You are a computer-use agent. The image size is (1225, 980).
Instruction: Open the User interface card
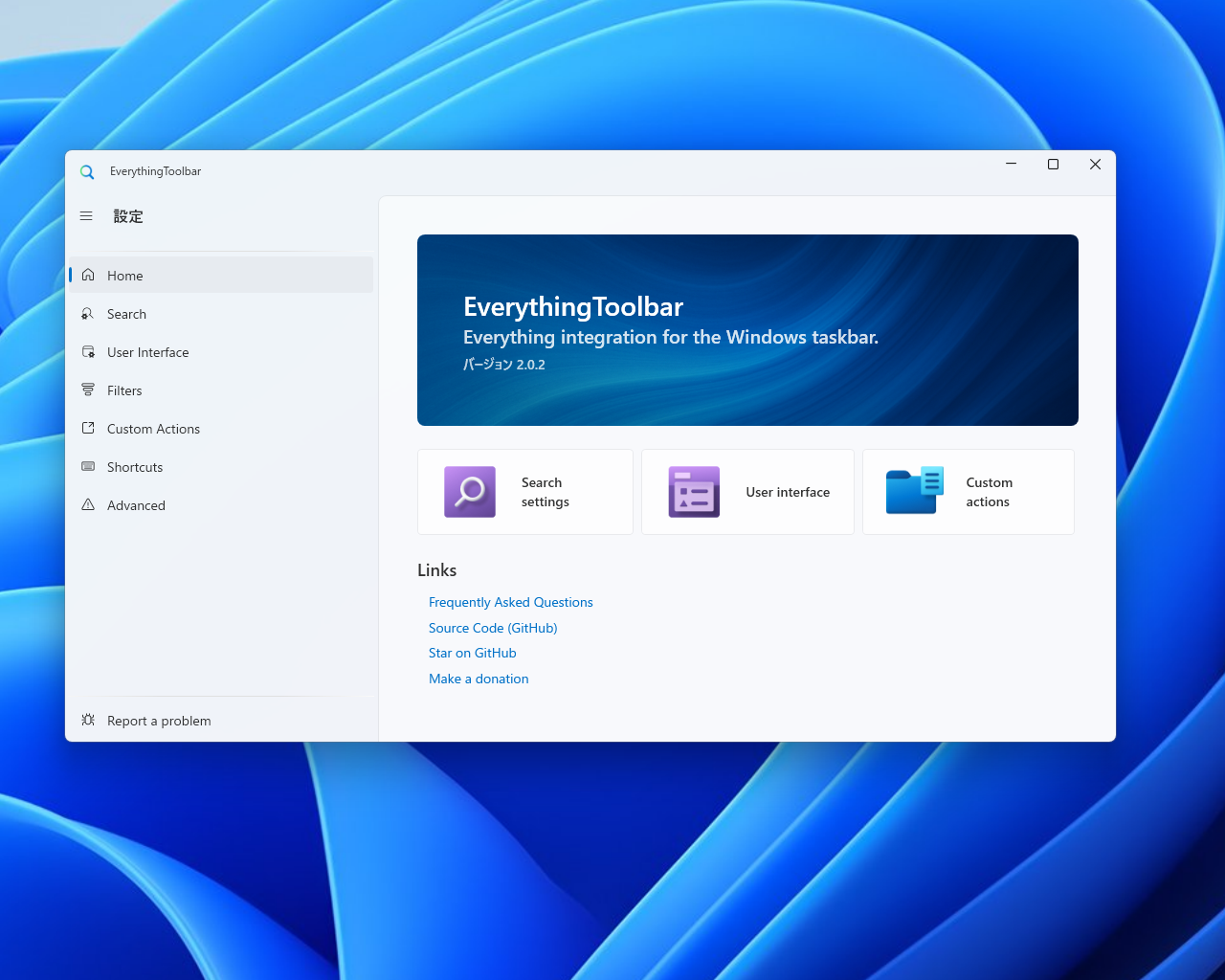(x=747, y=491)
